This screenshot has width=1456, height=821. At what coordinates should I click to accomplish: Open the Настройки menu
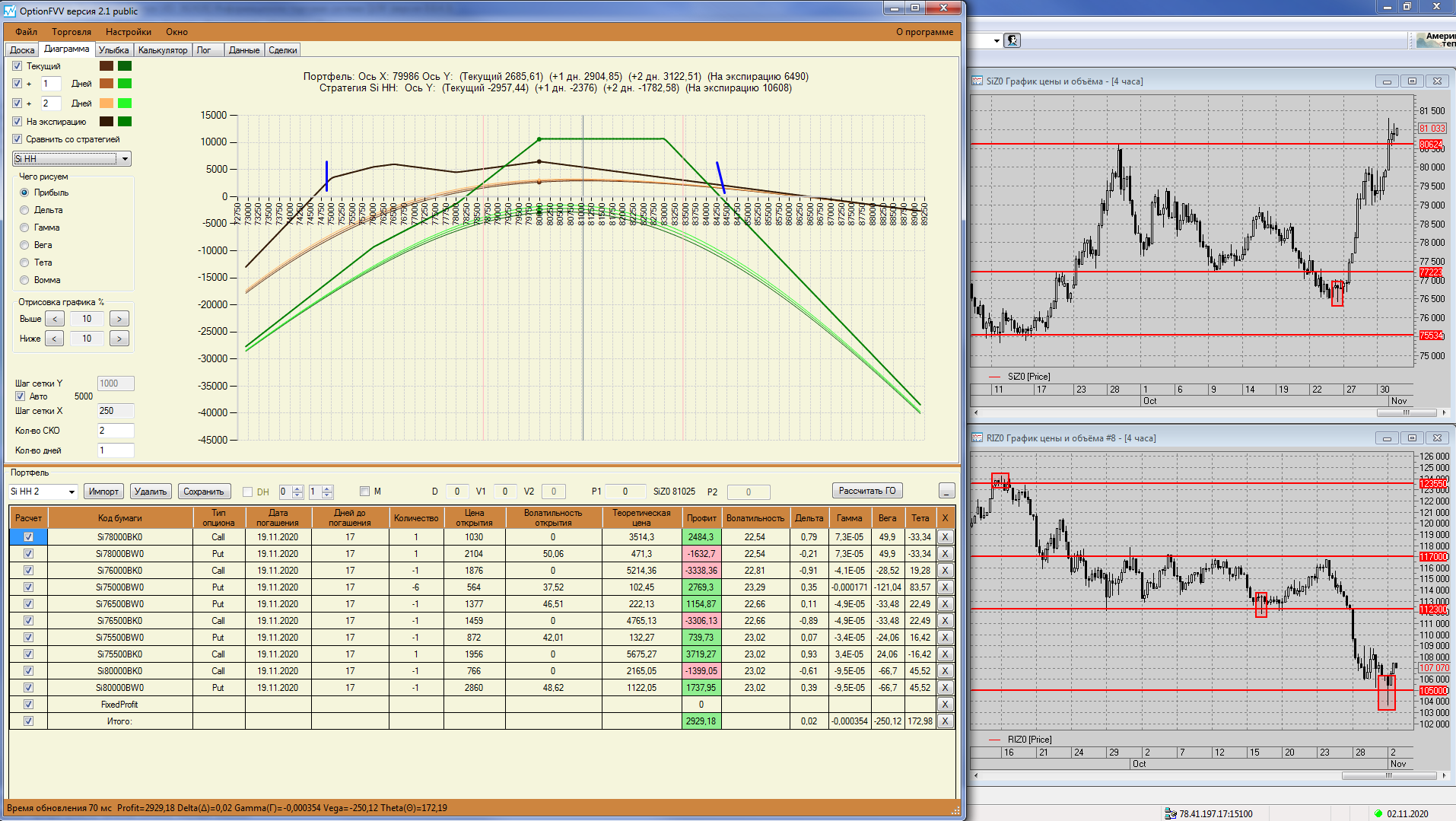[129, 32]
